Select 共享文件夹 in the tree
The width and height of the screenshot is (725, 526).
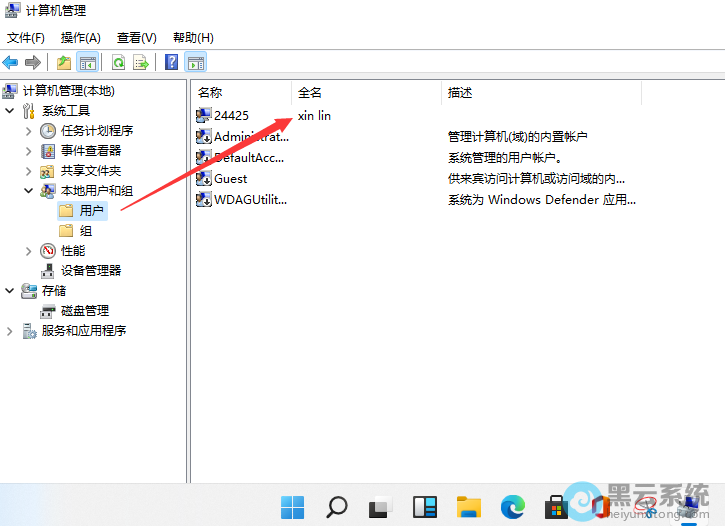click(91, 171)
